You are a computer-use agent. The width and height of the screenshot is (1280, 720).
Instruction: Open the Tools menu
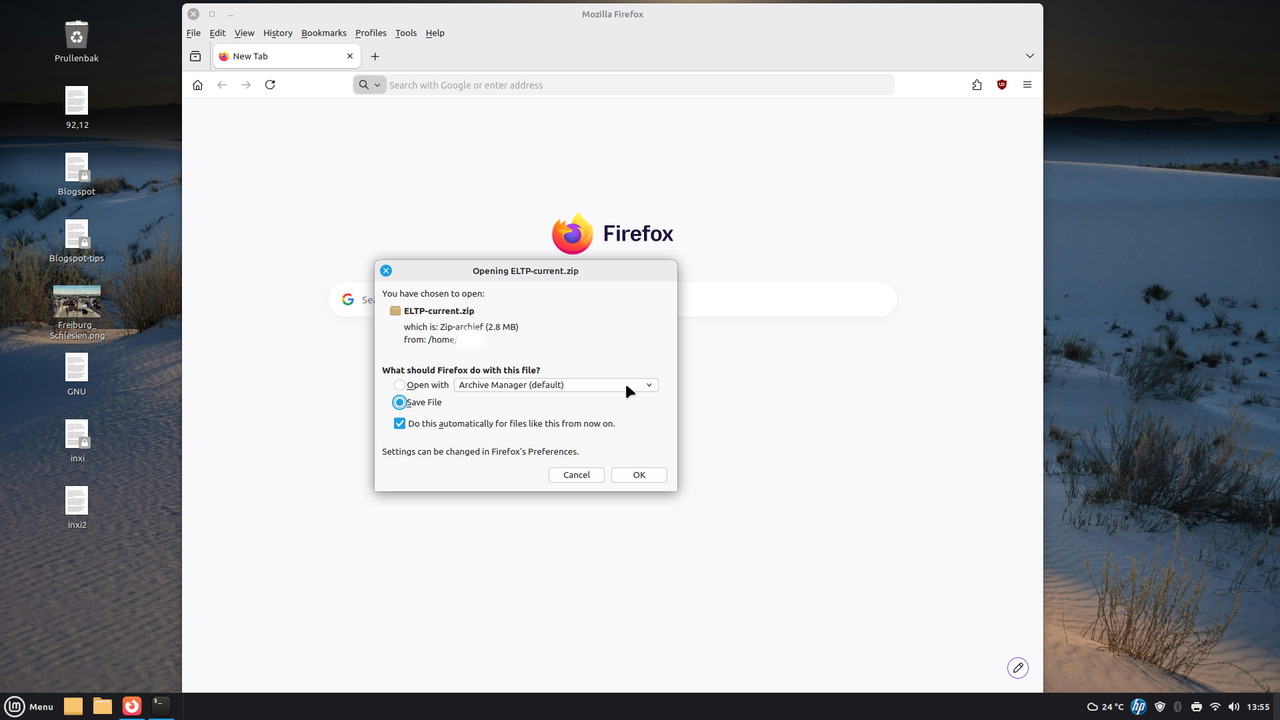pyautogui.click(x=406, y=33)
